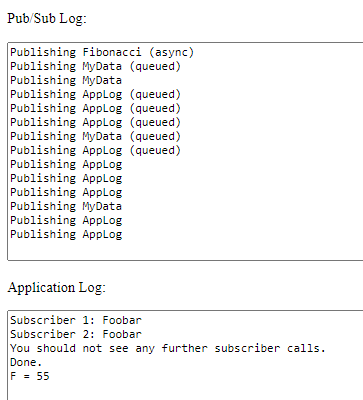Click inside the Application Log text area
This screenshot has height=400, width=363.
click(185, 355)
